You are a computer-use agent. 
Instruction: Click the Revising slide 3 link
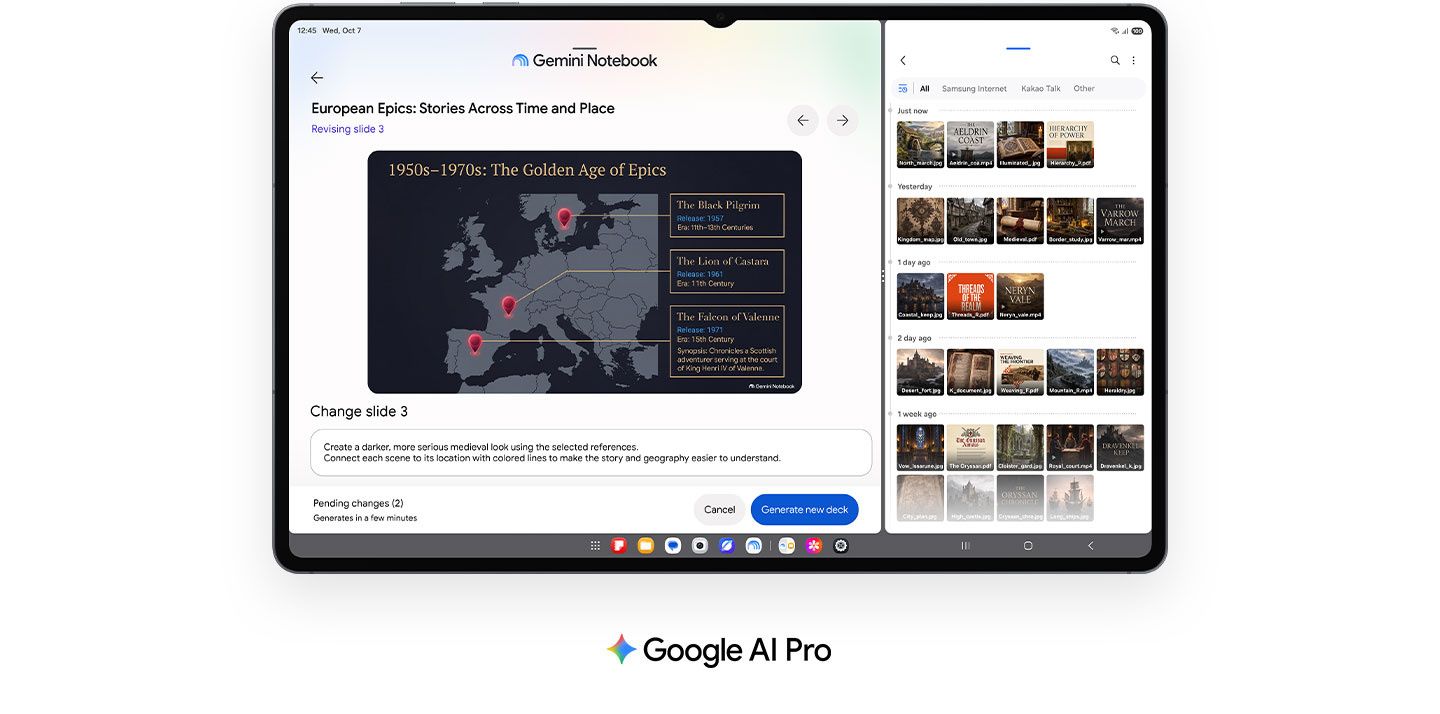tap(347, 129)
